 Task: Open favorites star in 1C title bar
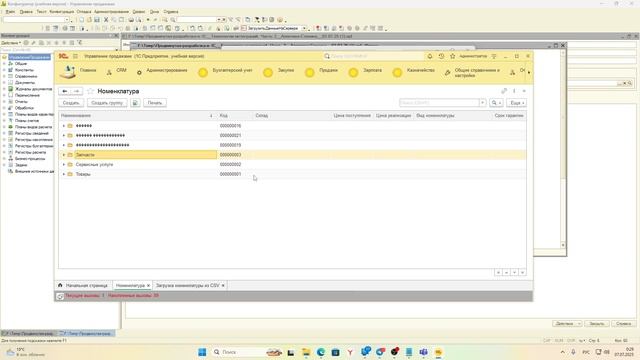tap(453, 56)
